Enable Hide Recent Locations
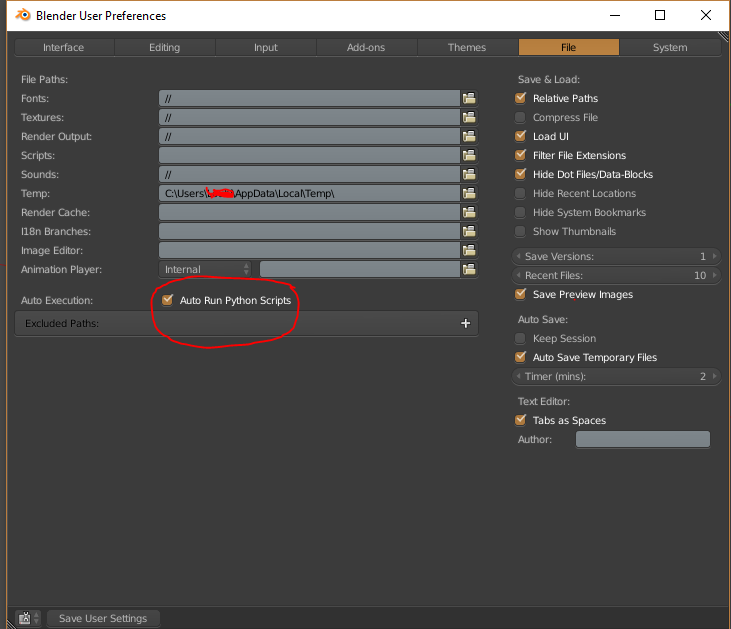 pyautogui.click(x=520, y=193)
